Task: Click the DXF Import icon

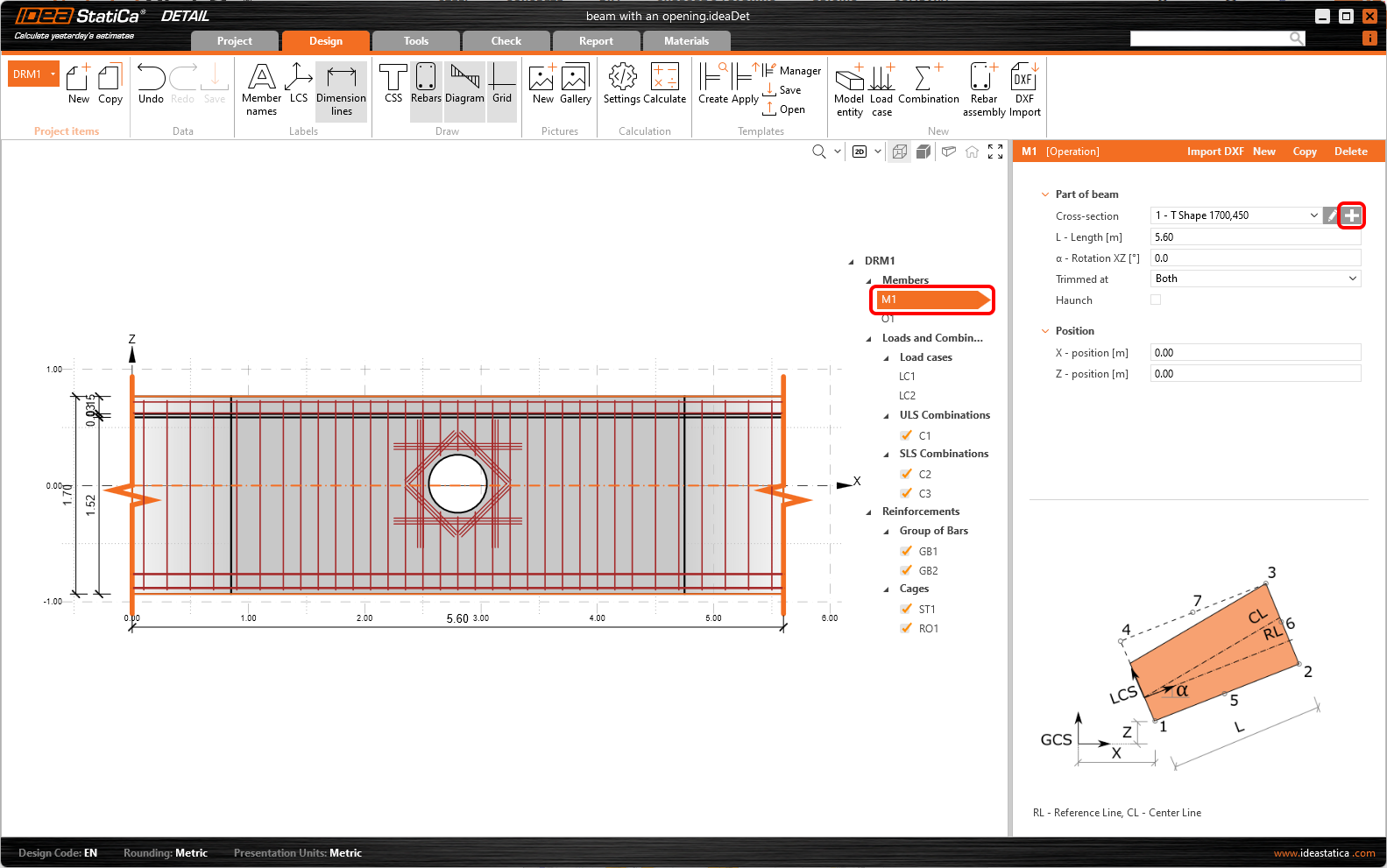Action: [x=1024, y=79]
